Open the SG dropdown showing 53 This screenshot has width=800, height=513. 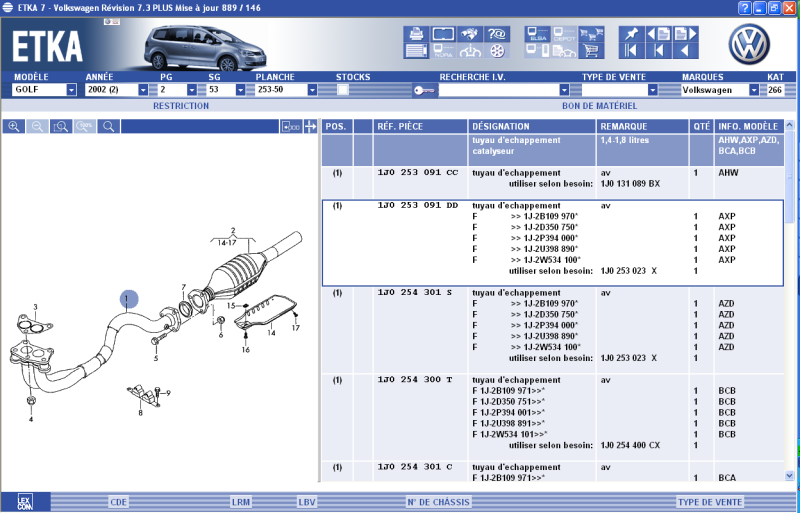click(240, 90)
